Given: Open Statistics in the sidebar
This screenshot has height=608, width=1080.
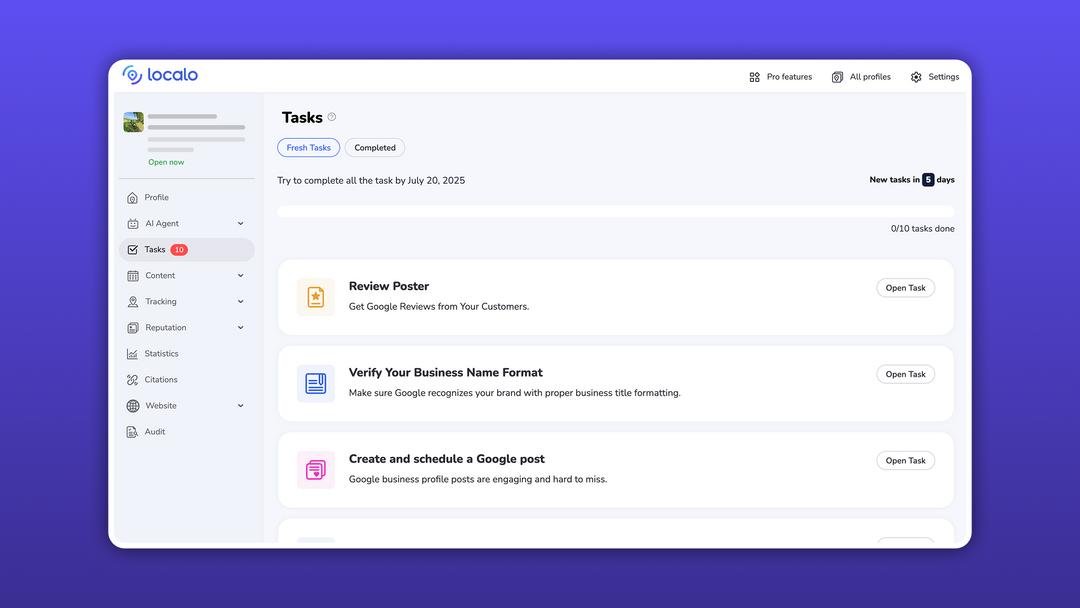Looking at the screenshot, I should click(187, 354).
